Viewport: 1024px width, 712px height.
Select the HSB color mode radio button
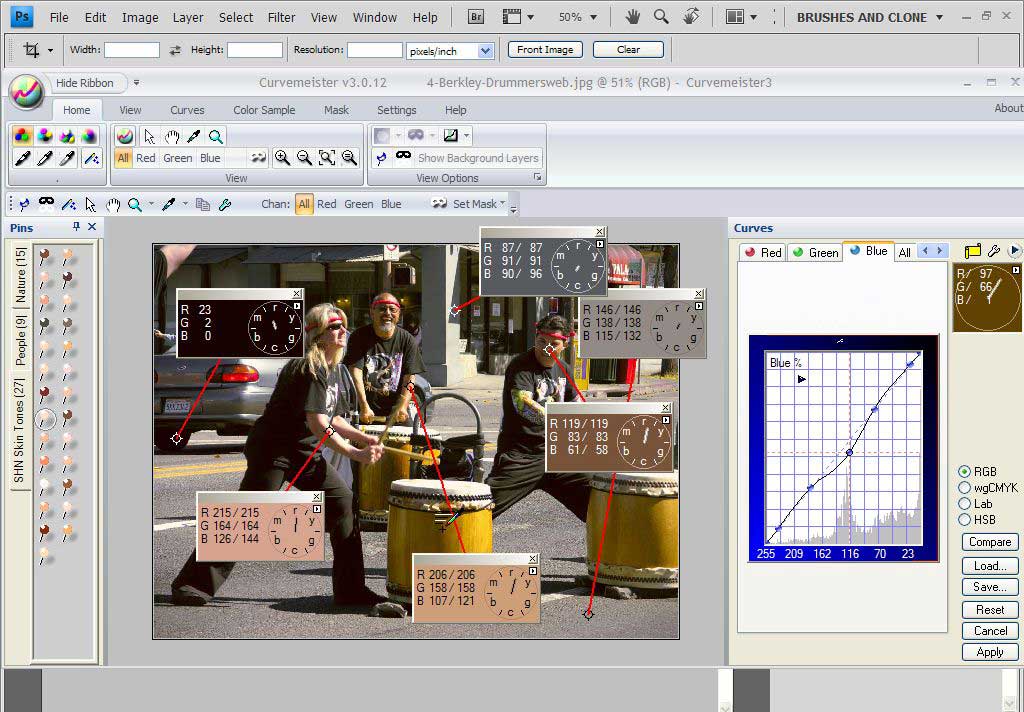965,520
